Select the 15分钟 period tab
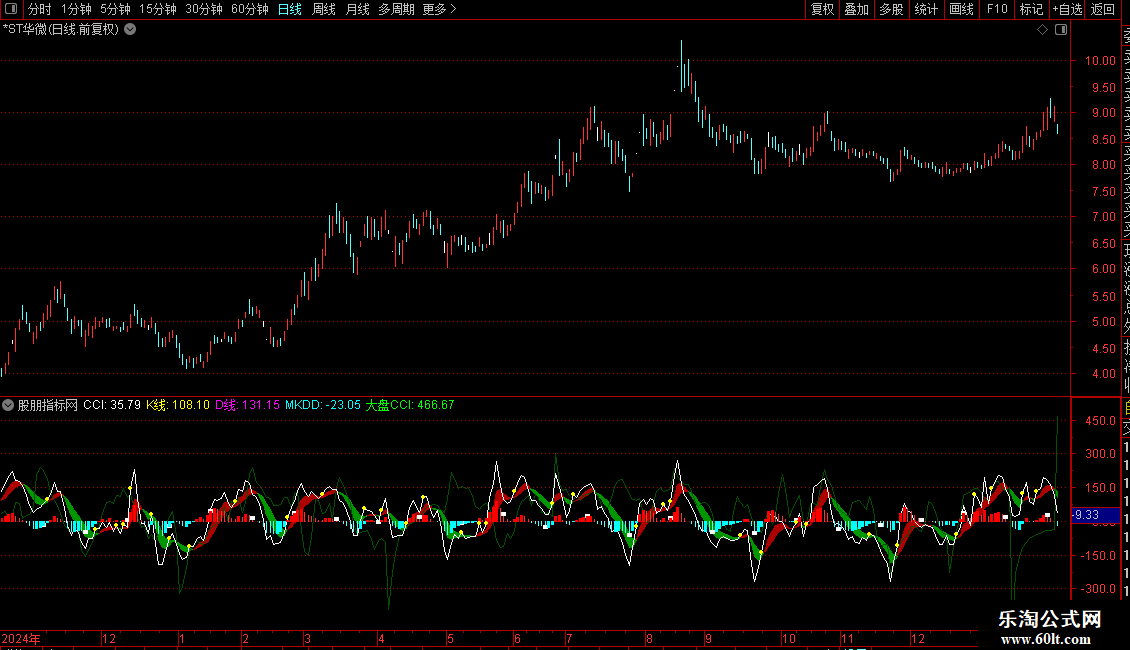The width and height of the screenshot is (1130, 650). point(157,9)
